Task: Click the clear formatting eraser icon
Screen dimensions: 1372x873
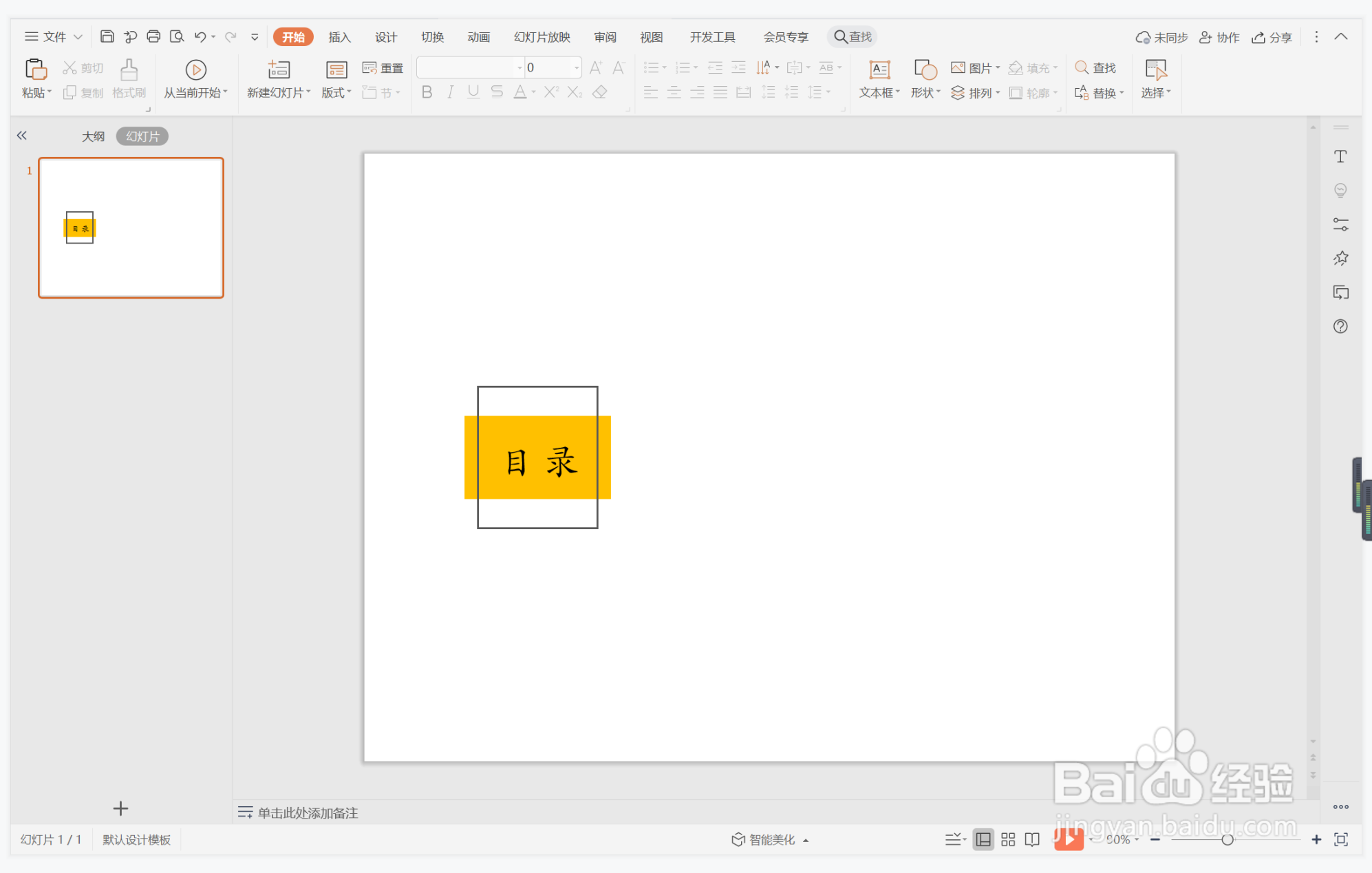Action: [x=600, y=92]
